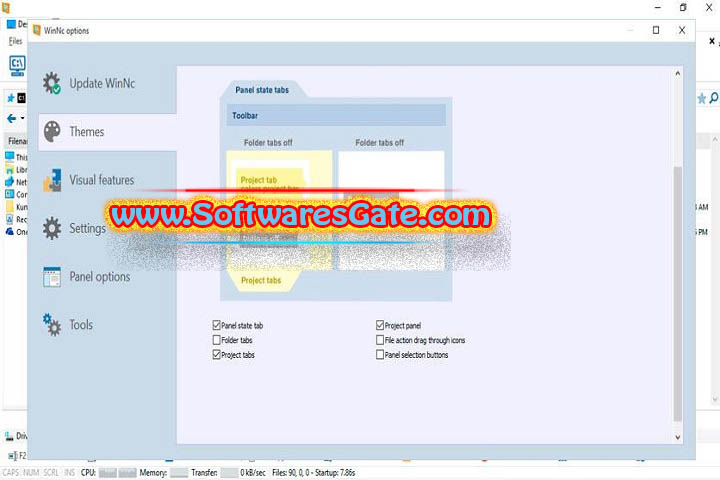Click the Visual features puzzle icon
Viewport: 720px width, 480px height.
pos(52,181)
